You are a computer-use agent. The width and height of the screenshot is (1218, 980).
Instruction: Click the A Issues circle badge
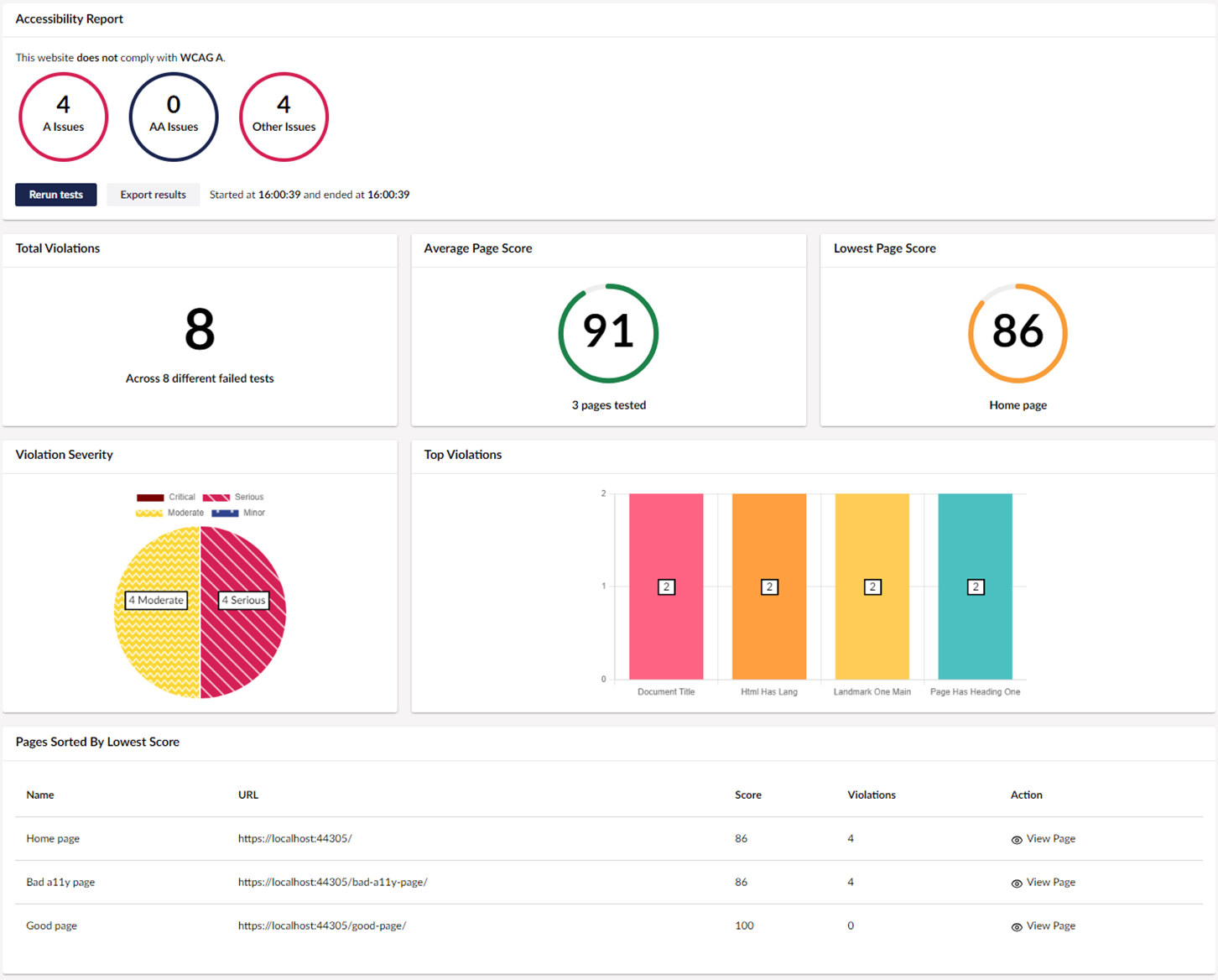64,117
